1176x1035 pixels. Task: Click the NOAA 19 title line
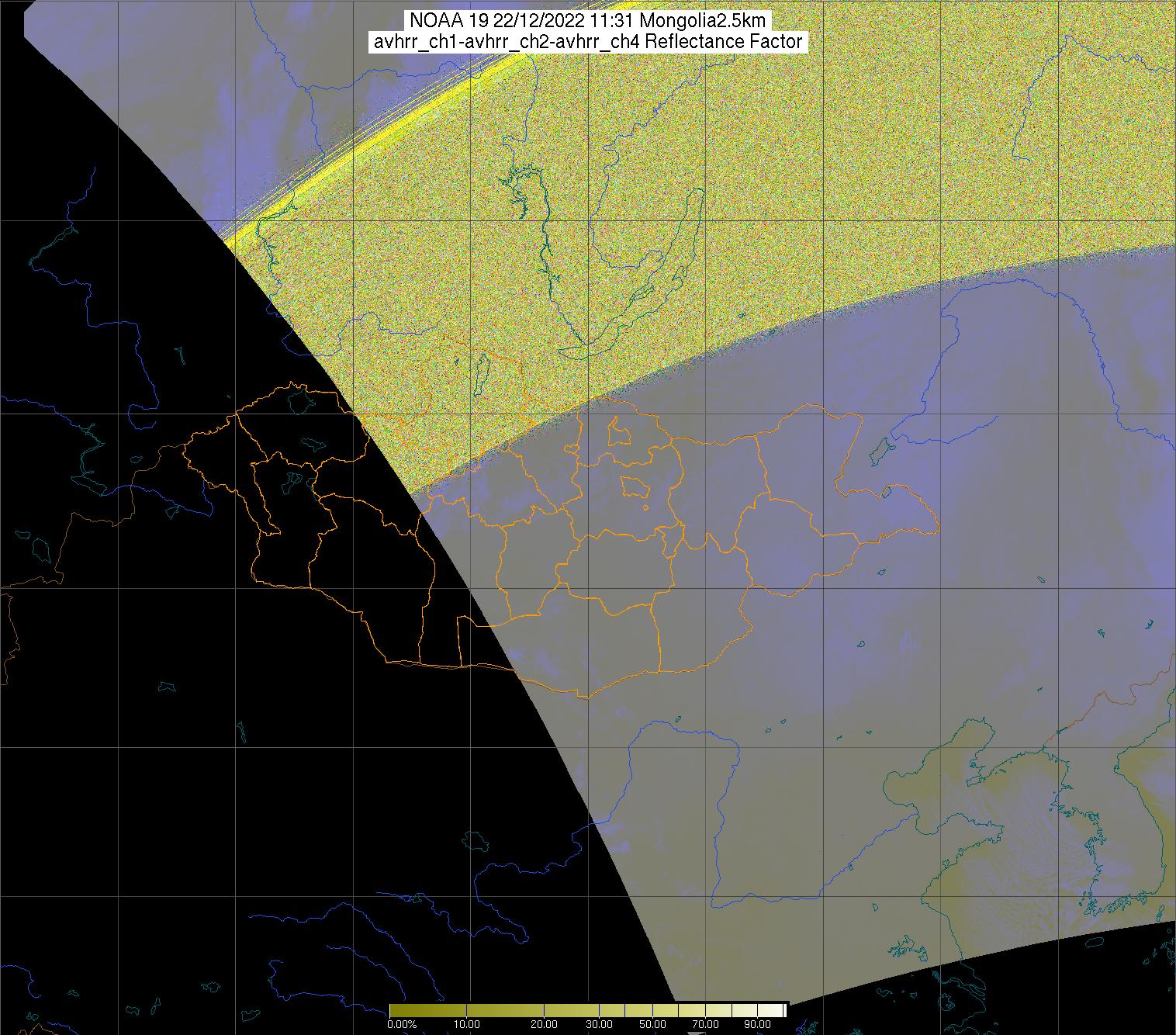(x=587, y=21)
